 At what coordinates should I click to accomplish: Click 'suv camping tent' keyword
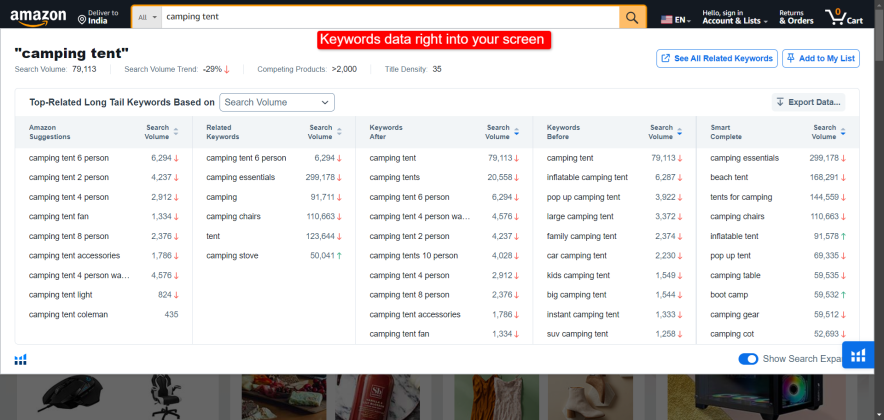[x=577, y=334]
